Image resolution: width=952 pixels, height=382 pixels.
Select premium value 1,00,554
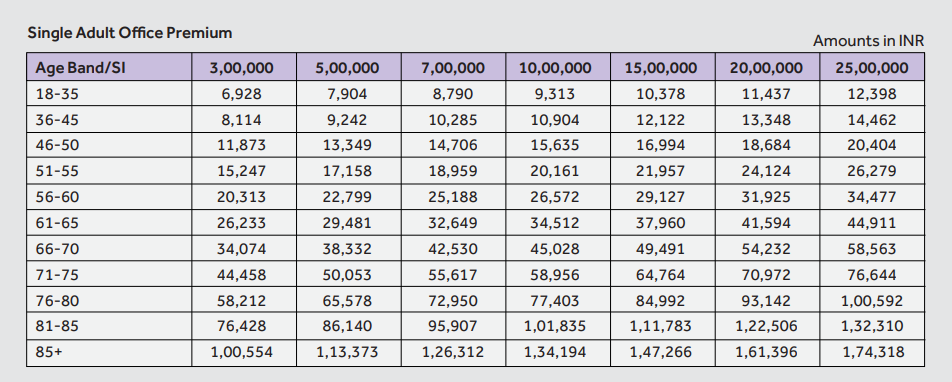coord(242,352)
